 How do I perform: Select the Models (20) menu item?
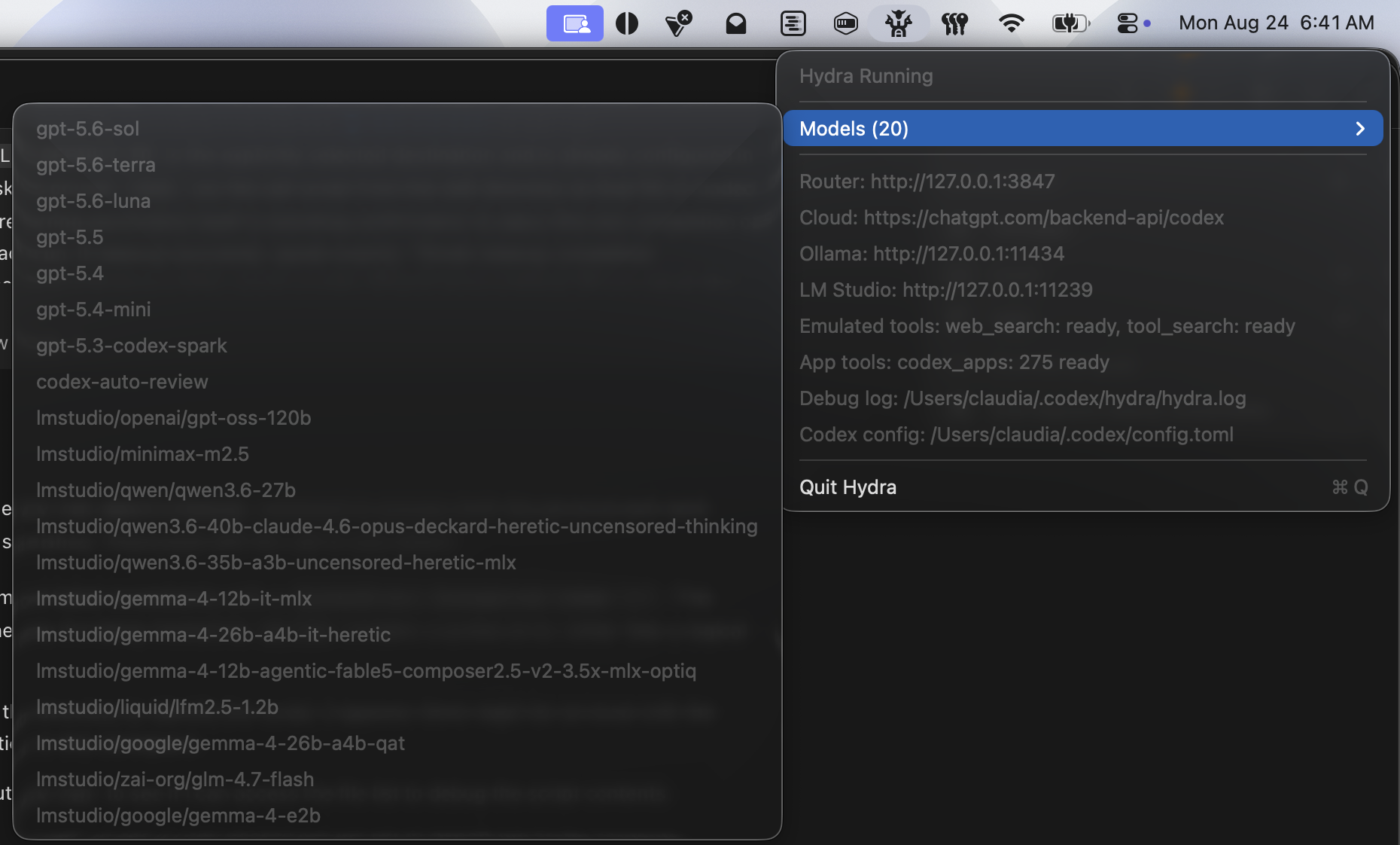pyautogui.click(x=1083, y=129)
